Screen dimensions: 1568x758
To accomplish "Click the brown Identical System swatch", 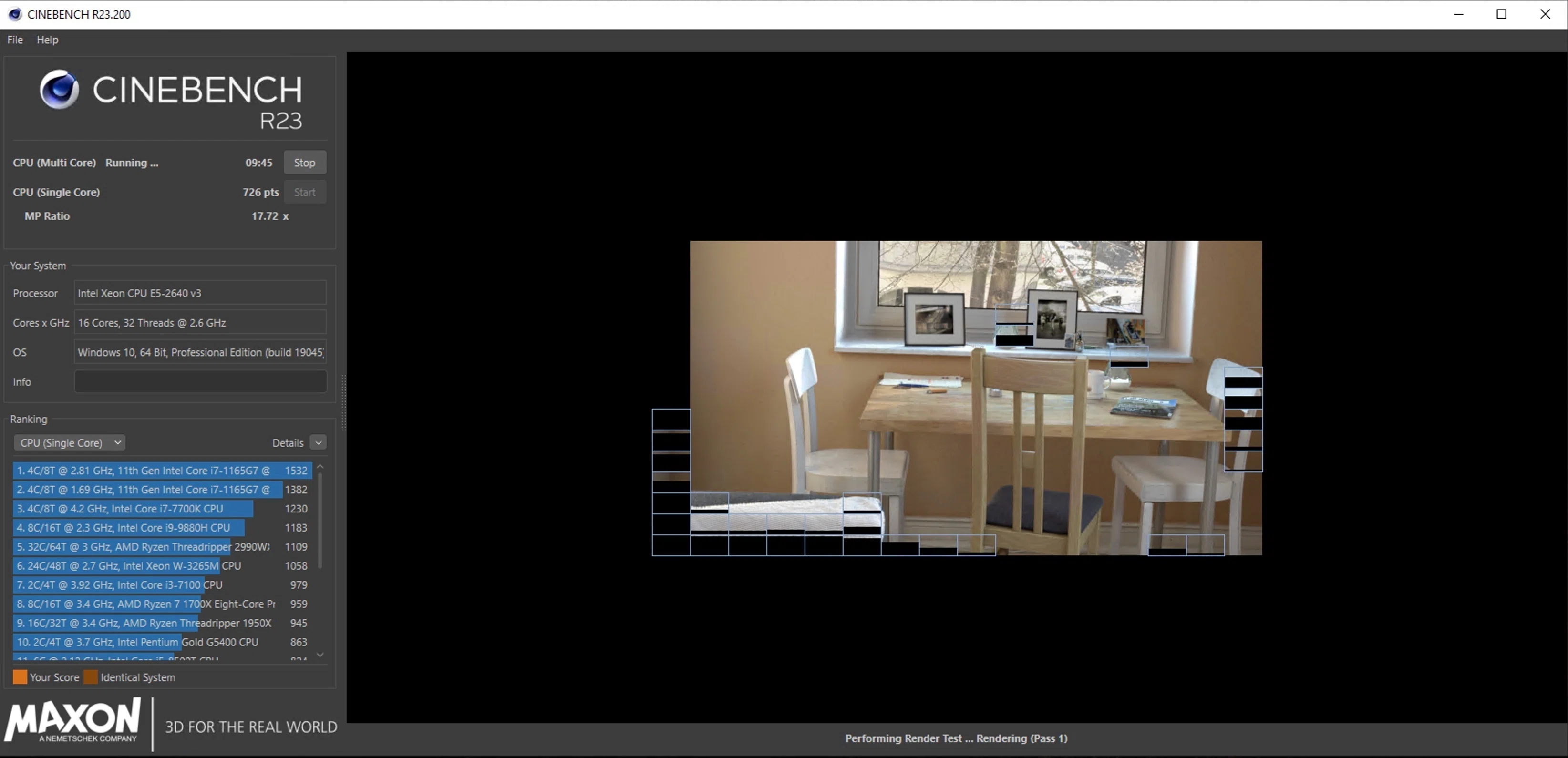I will pos(91,677).
